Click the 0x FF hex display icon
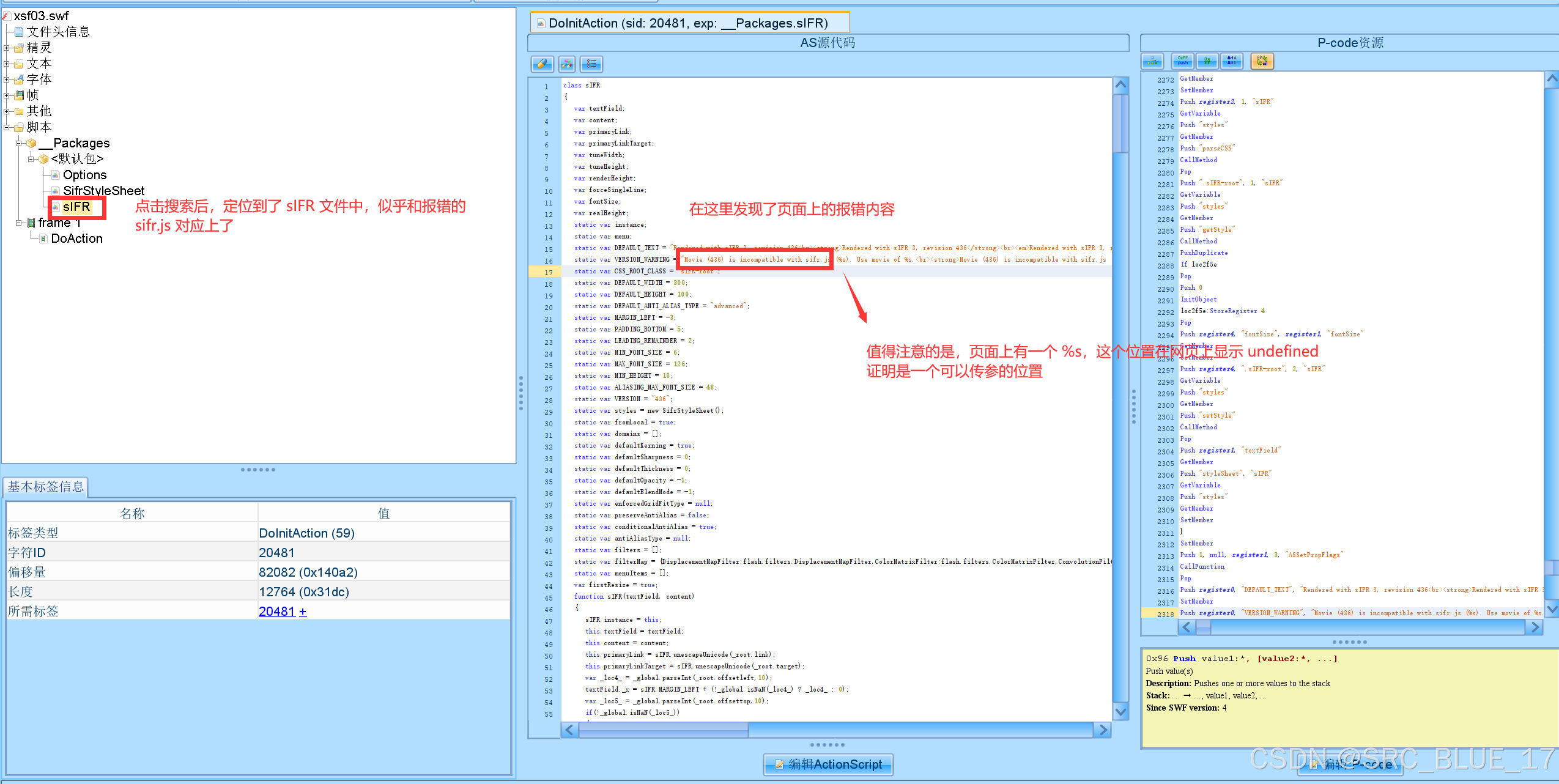 click(1207, 61)
